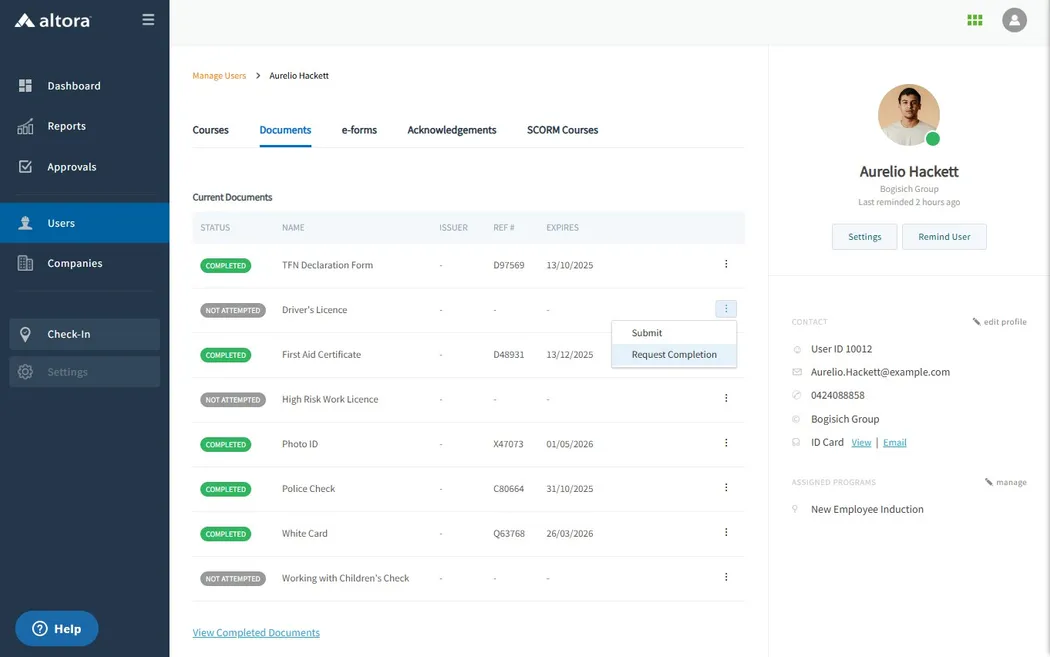
Task: Email the ID Card
Action: [895, 443]
